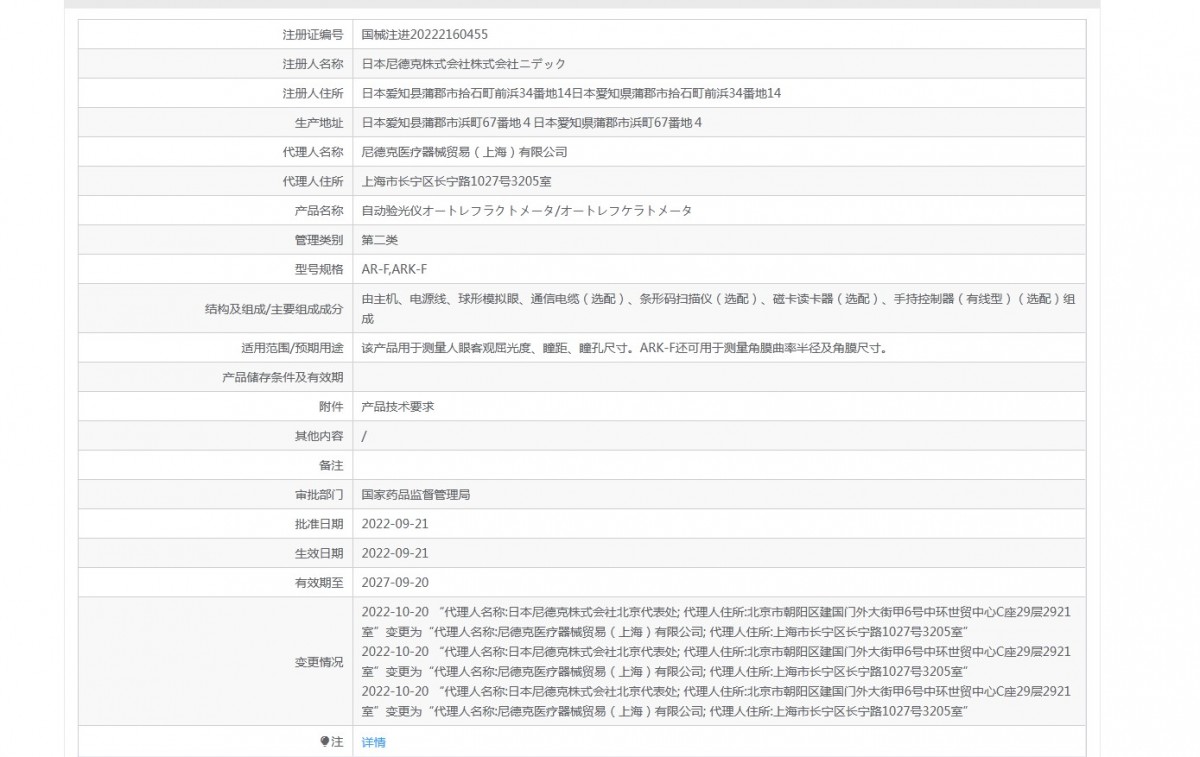The width and height of the screenshot is (1200, 757).
Task: Select agent address 上海市长宁区长宁路1027号3205室
Action: tap(456, 182)
